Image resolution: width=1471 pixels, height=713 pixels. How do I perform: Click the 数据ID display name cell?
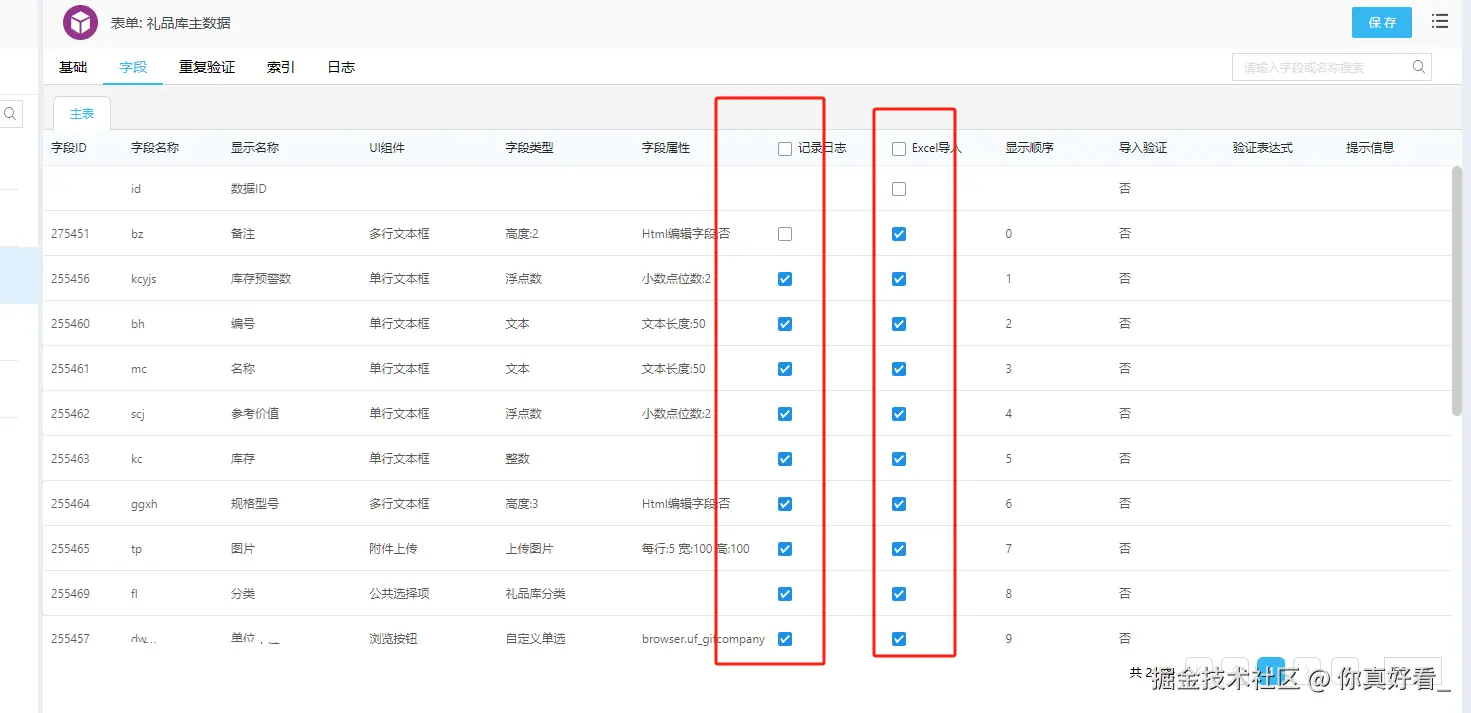coord(249,189)
